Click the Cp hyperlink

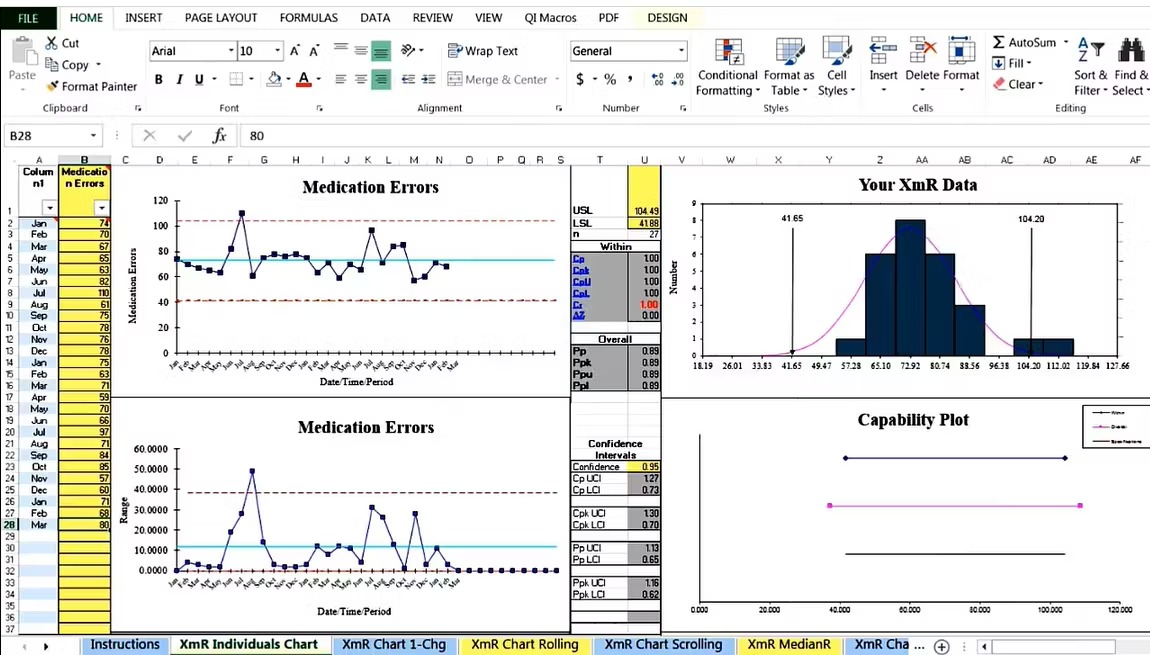pyautogui.click(x=579, y=259)
